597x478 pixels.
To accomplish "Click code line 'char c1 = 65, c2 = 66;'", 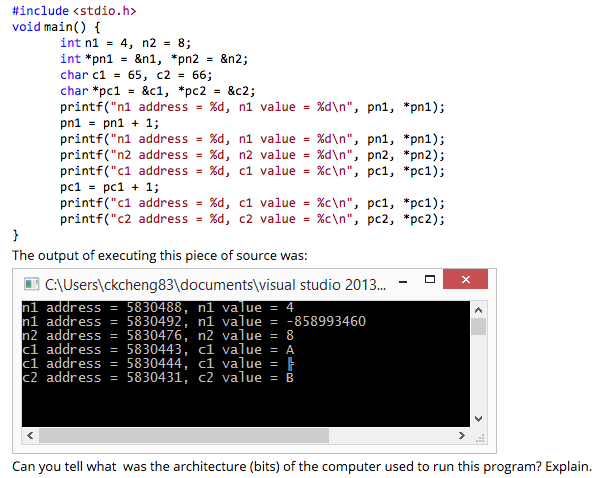I will tap(136, 75).
